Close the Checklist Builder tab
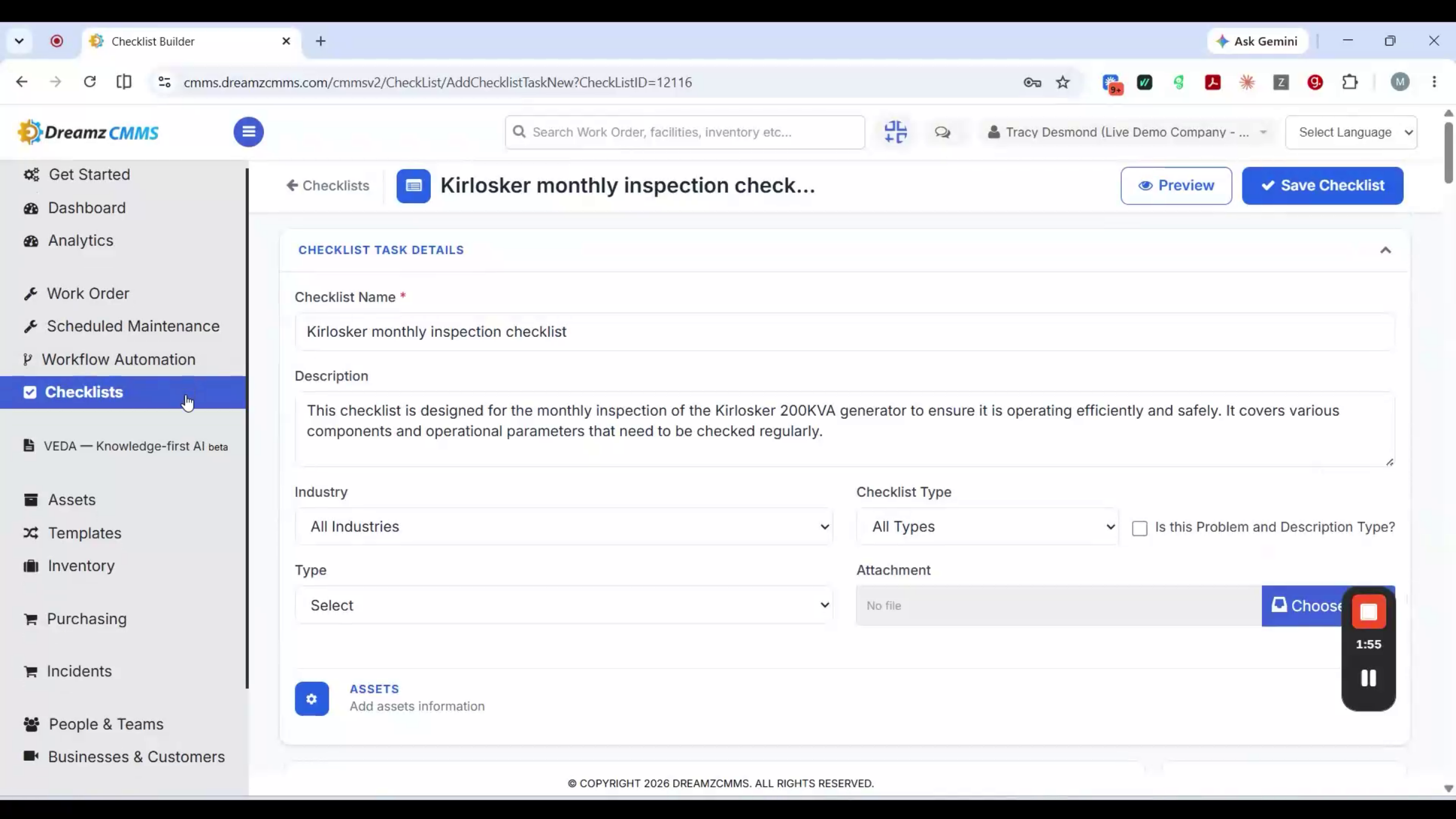Screen dimensions: 1456x819 pos(286,41)
